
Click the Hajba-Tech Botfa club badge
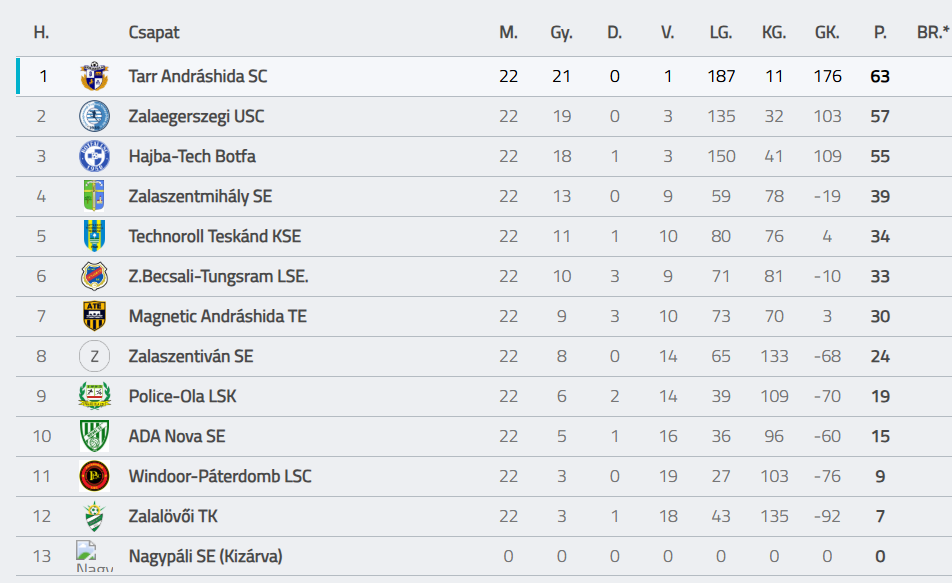click(94, 156)
